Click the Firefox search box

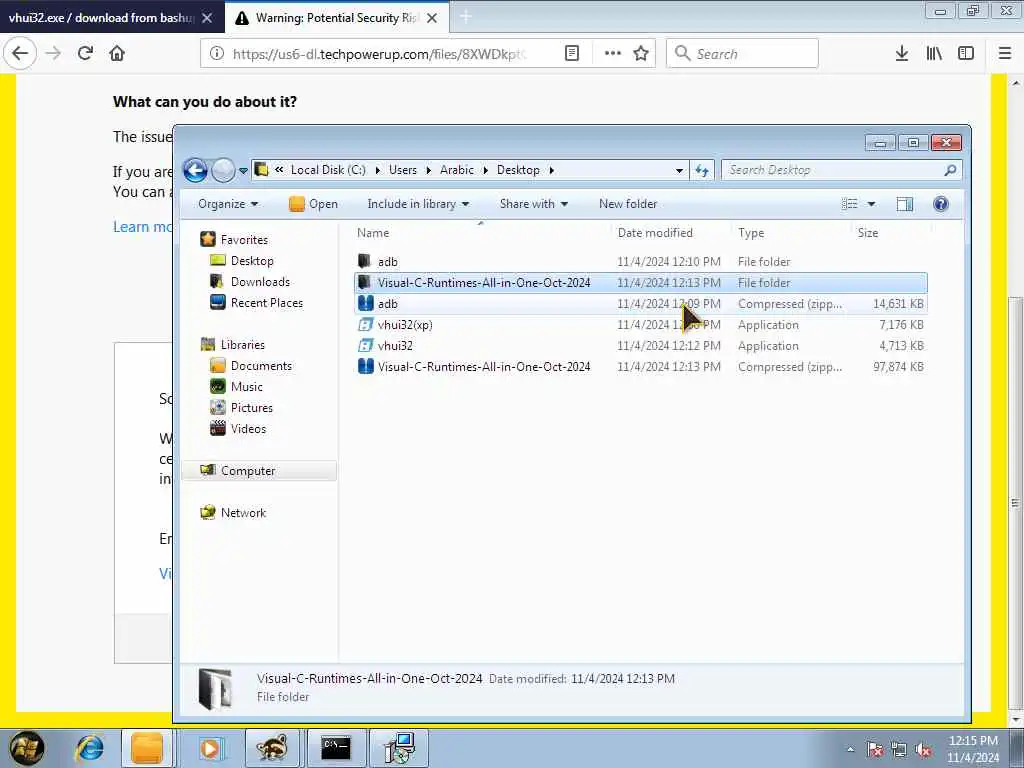pyautogui.click(x=742, y=54)
